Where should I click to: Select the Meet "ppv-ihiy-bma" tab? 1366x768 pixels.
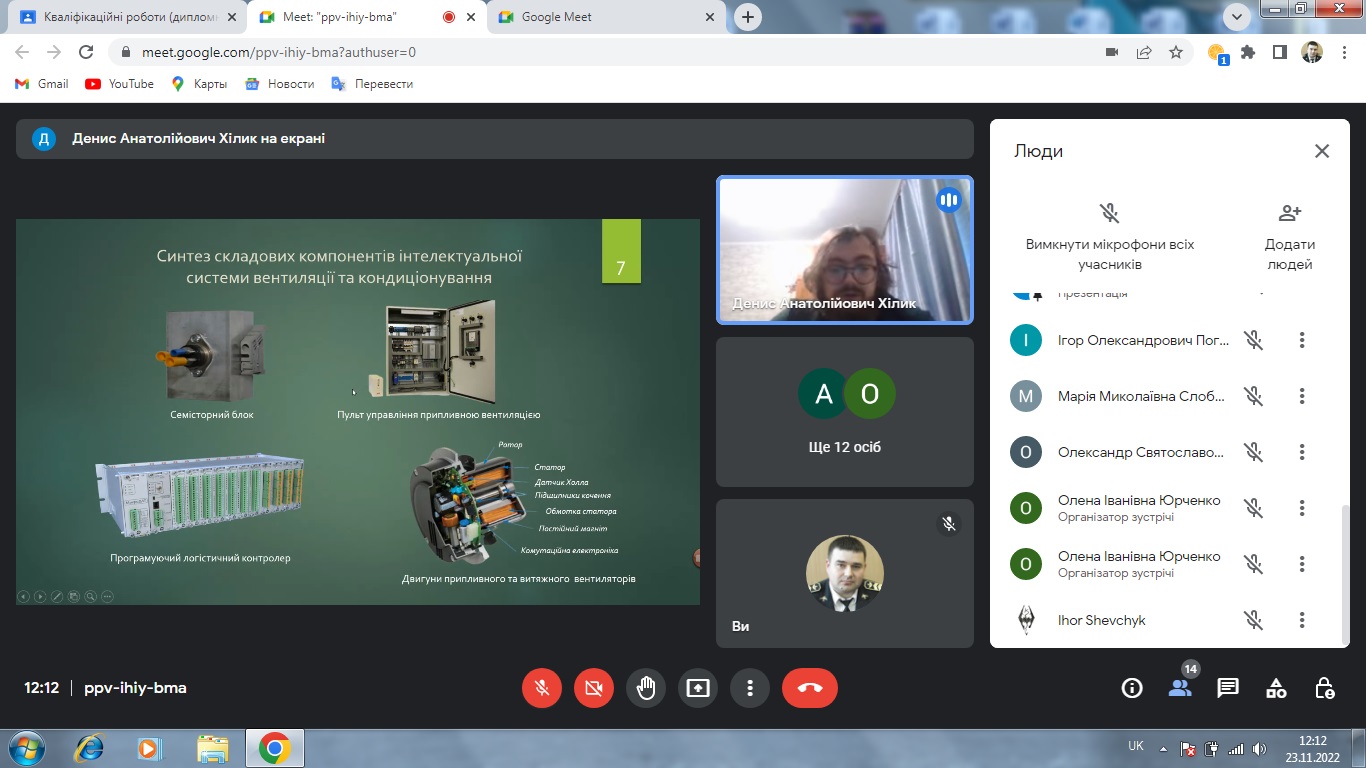pyautogui.click(x=366, y=17)
